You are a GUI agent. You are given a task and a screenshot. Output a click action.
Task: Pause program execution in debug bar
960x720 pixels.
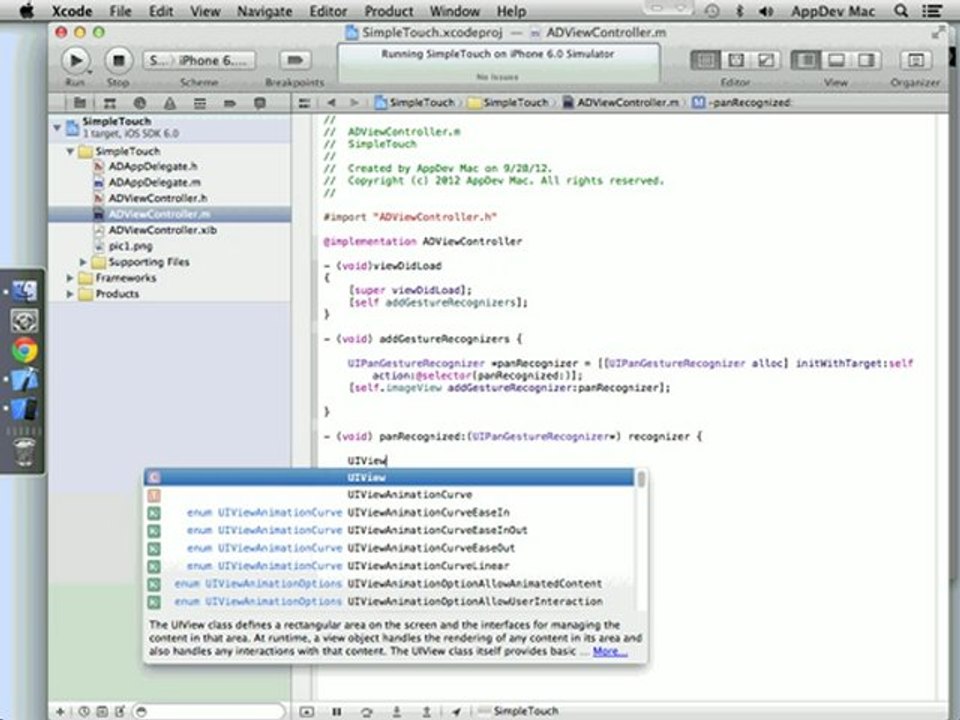[337, 711]
